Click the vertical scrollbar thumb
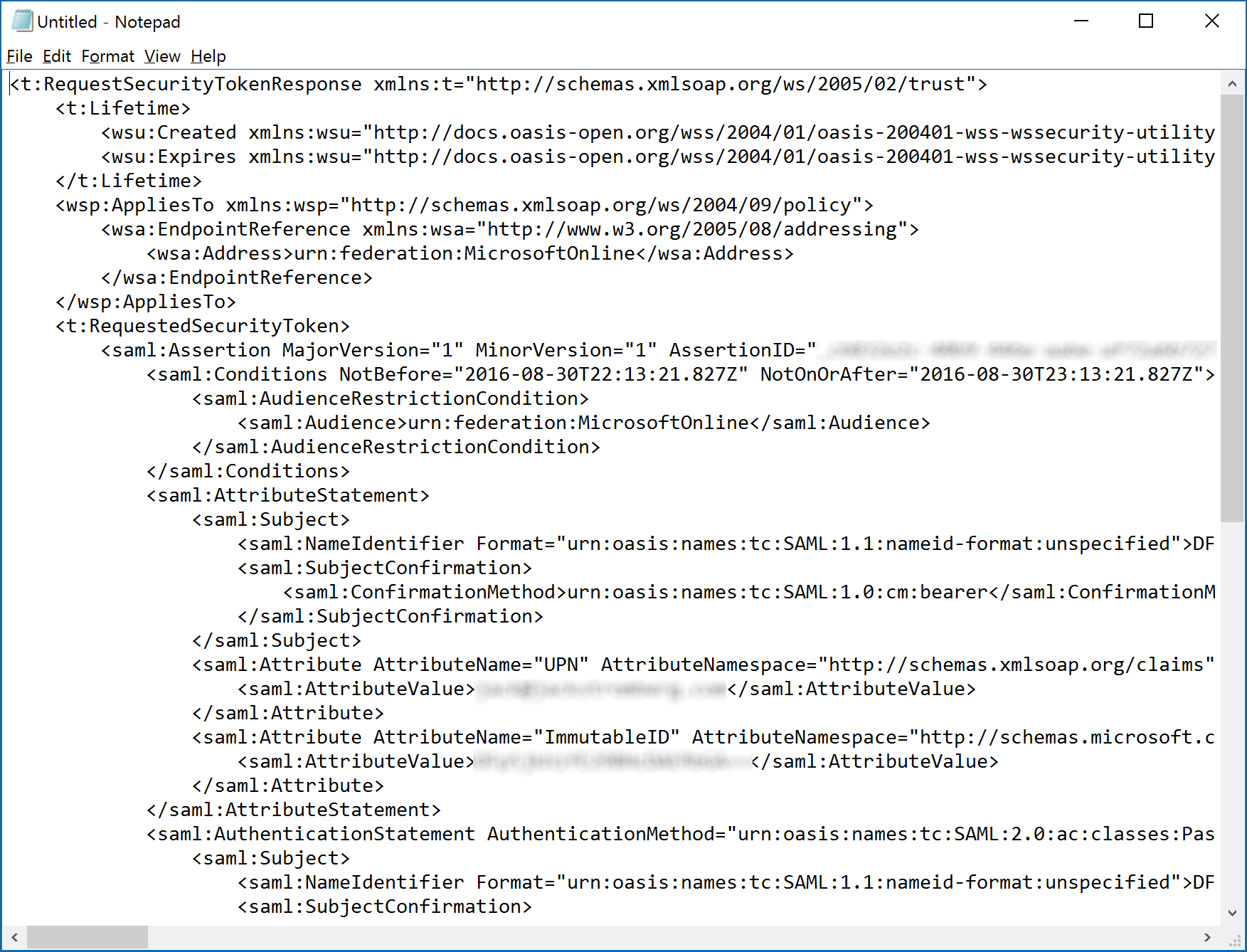Viewport: 1247px width, 952px height. click(1231, 307)
